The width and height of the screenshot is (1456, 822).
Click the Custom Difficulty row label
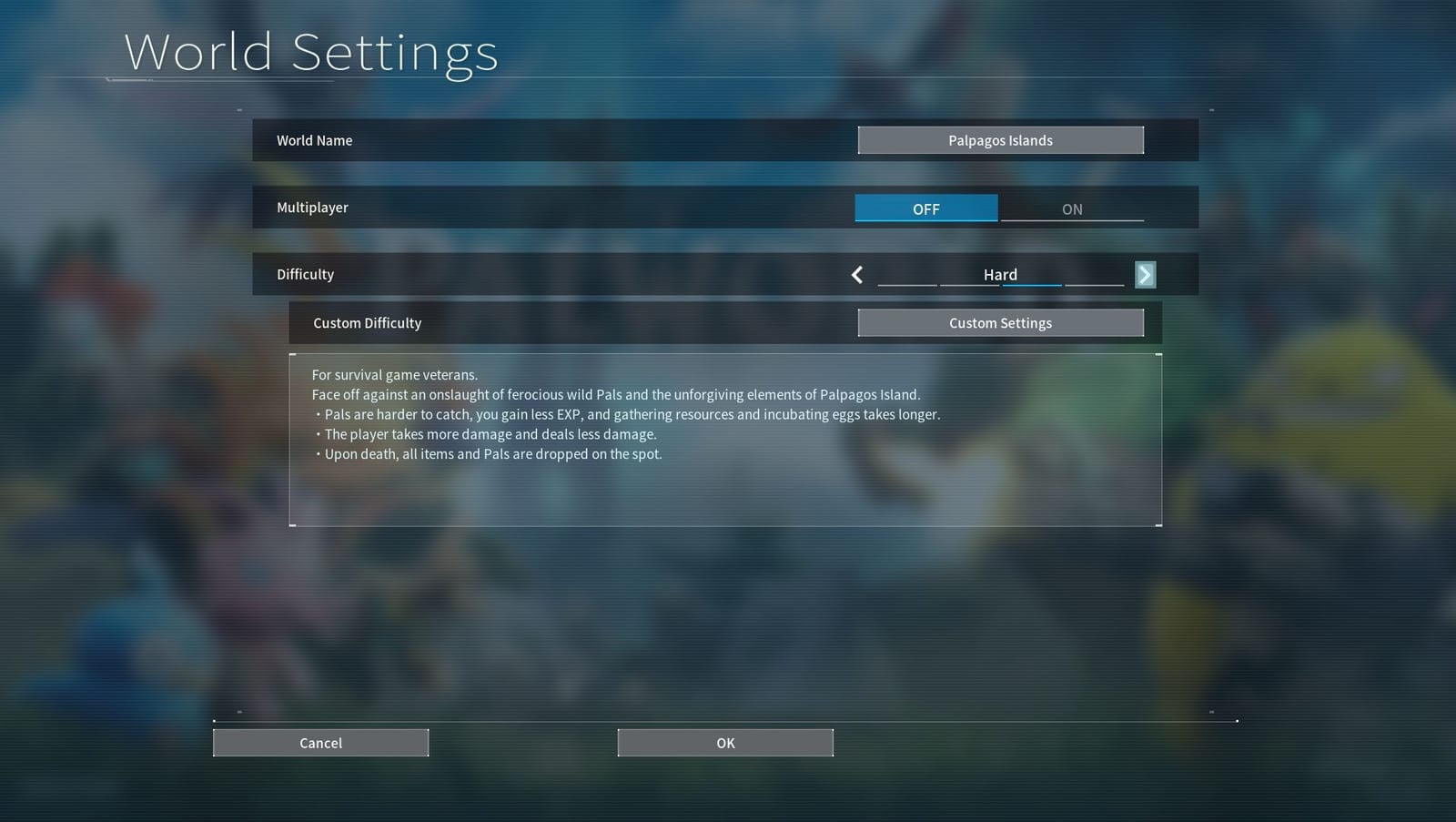click(367, 322)
